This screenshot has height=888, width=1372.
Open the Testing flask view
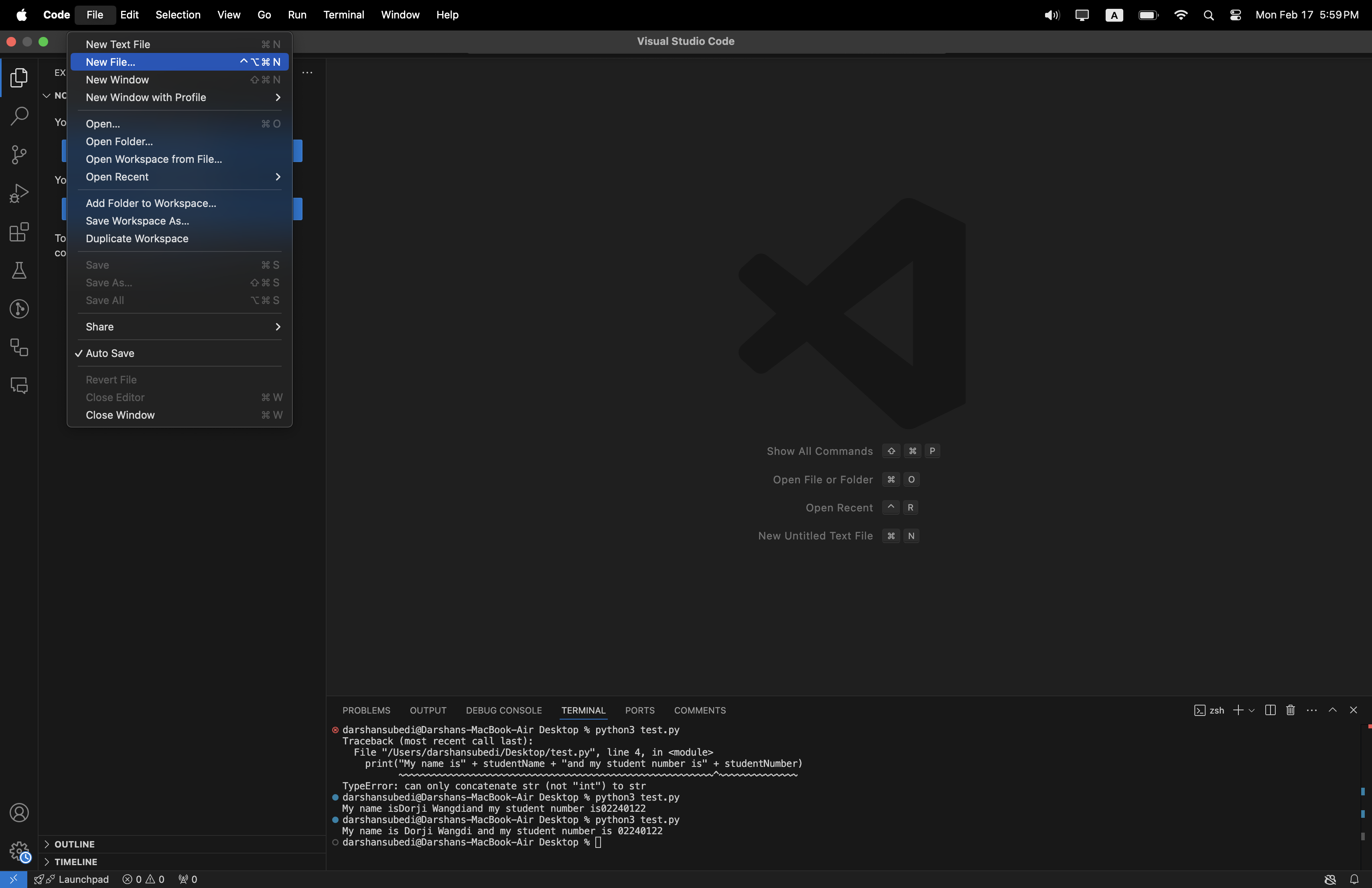19,271
